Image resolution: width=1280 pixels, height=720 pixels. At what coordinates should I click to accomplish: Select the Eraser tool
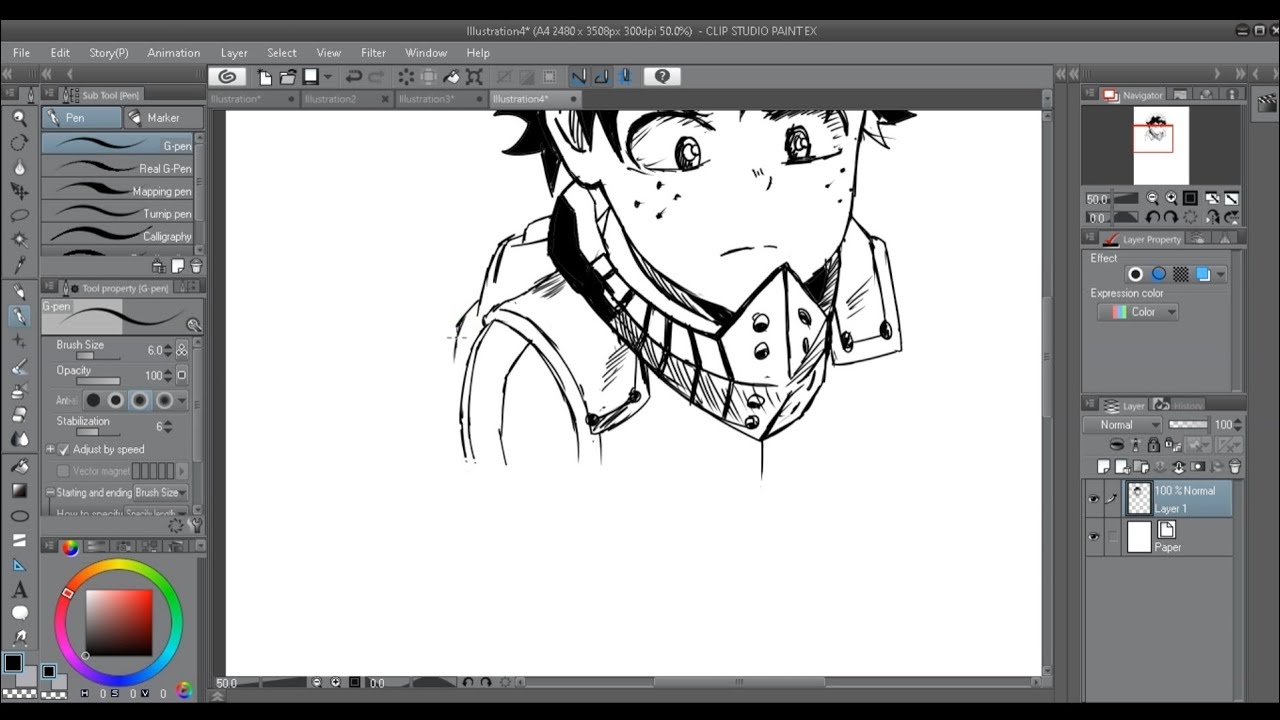pyautogui.click(x=19, y=415)
